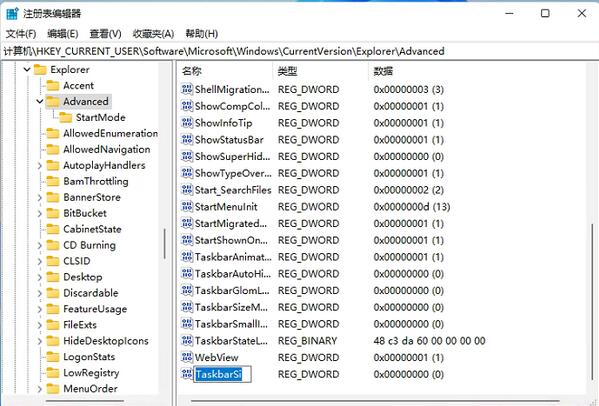Select the FileExts key

[x=80, y=325]
